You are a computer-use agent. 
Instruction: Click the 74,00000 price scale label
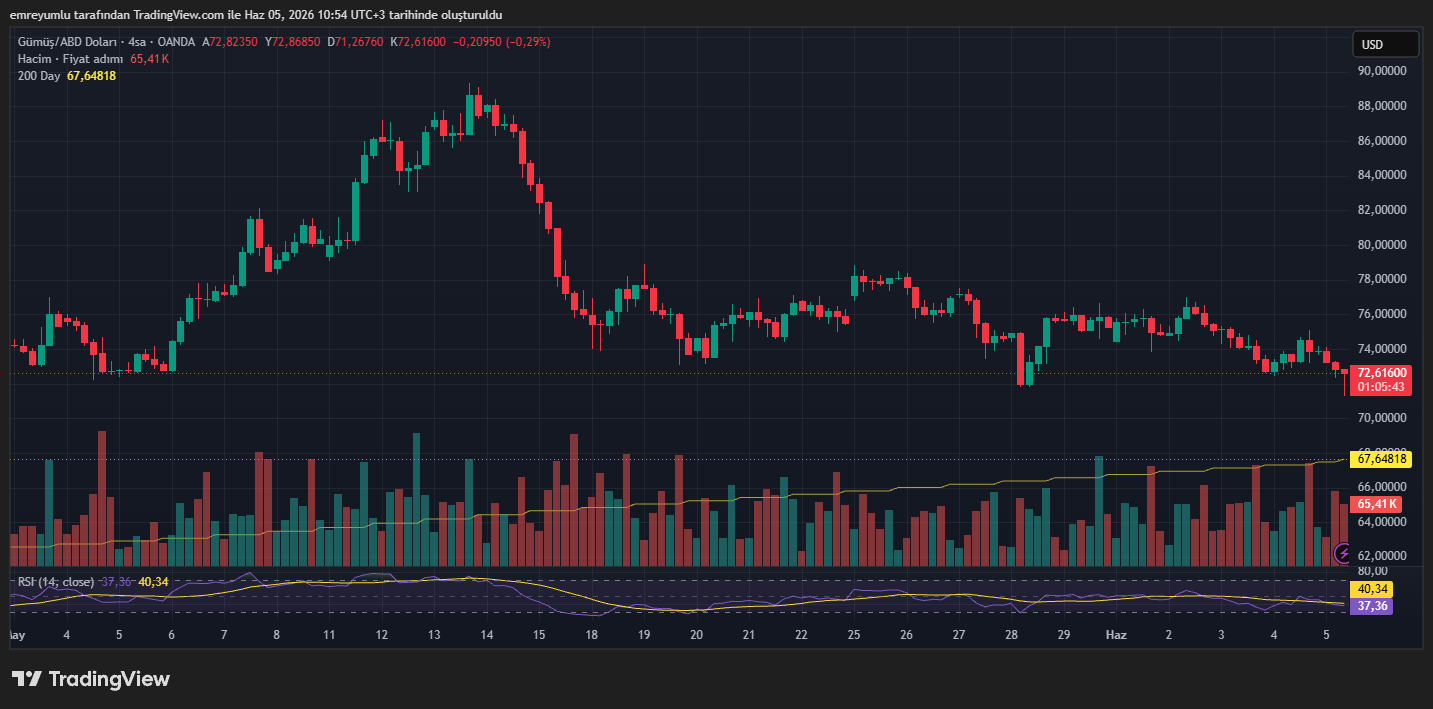pyautogui.click(x=1380, y=348)
